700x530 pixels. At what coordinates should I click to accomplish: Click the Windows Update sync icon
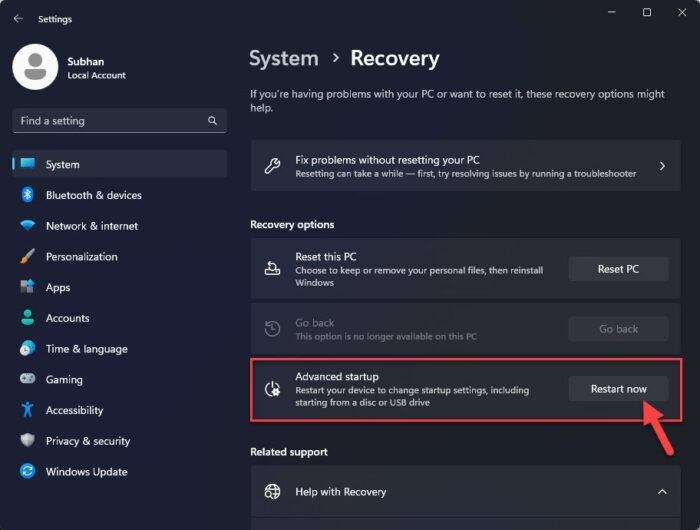tap(28, 471)
